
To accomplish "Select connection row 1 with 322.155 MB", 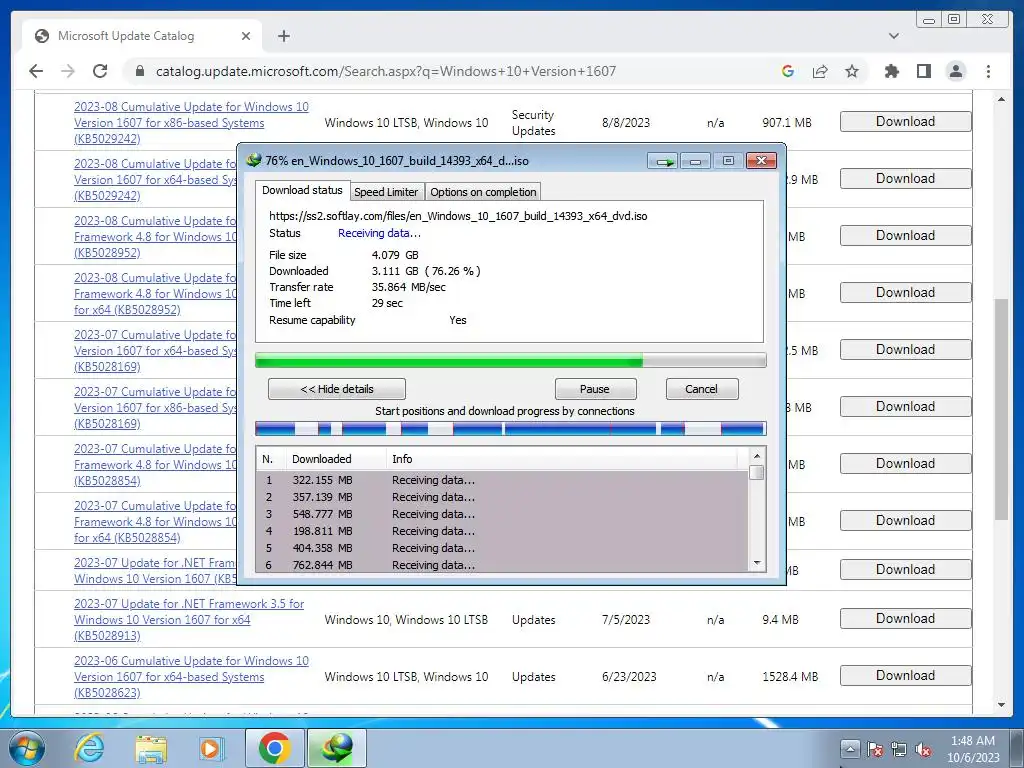I will (502, 480).
